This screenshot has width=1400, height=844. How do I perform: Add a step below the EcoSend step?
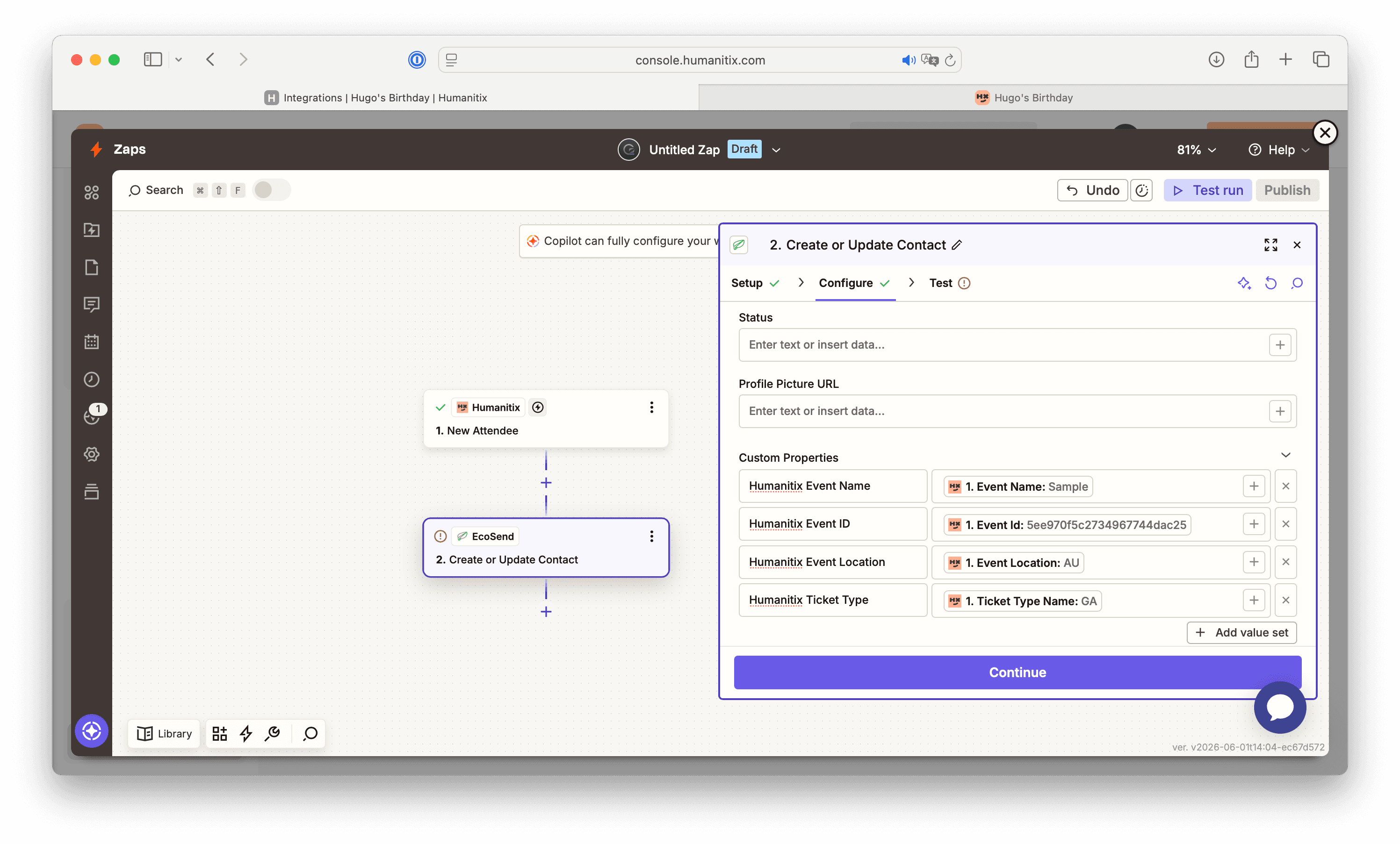(546, 612)
